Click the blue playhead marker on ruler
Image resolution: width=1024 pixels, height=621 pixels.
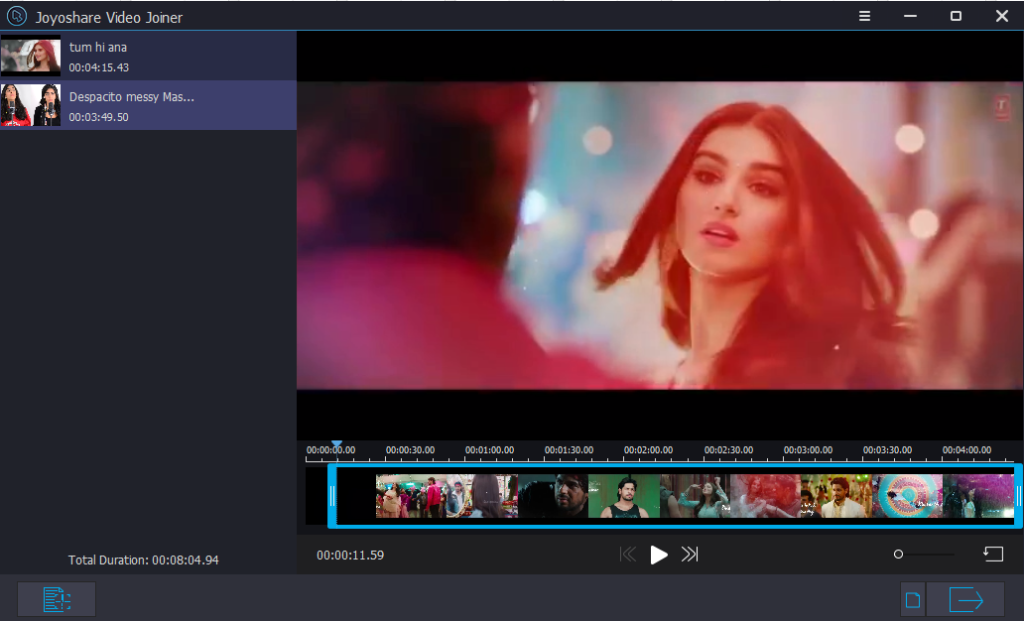click(336, 444)
